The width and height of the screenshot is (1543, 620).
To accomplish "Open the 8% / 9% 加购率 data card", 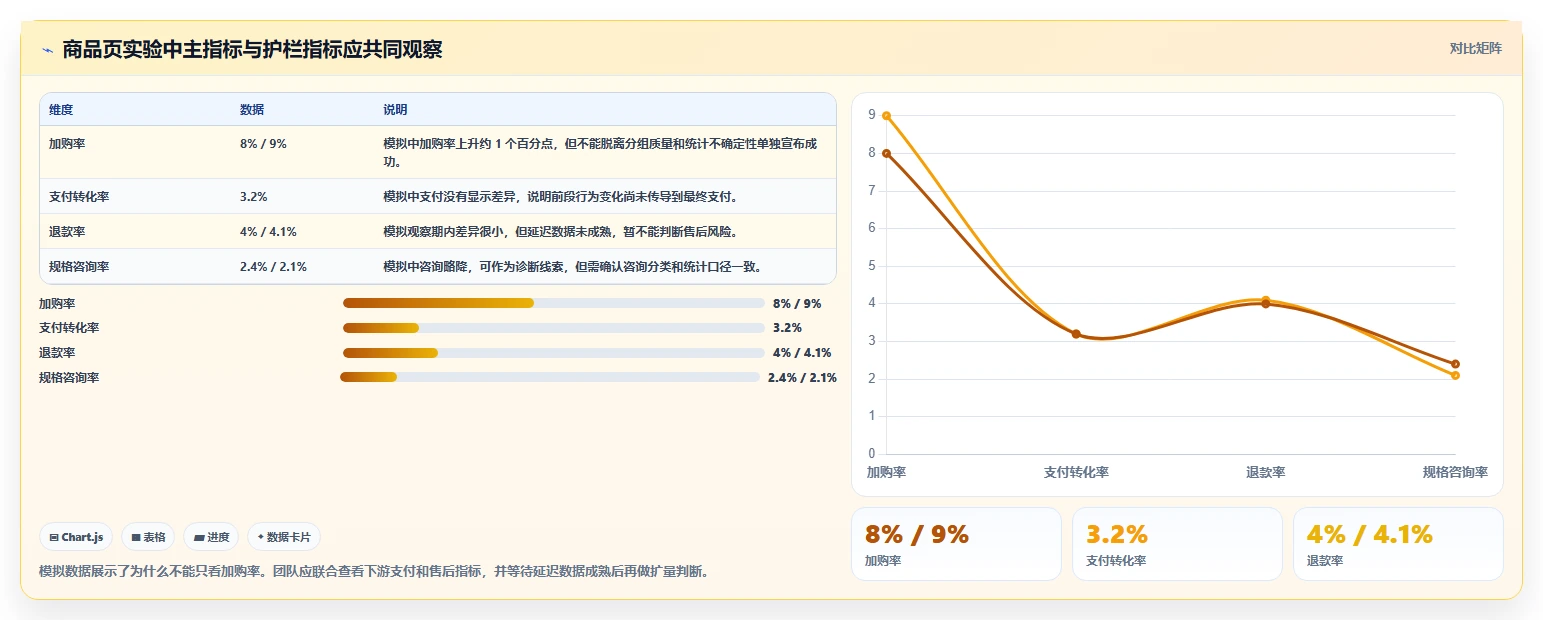I will [x=956, y=544].
